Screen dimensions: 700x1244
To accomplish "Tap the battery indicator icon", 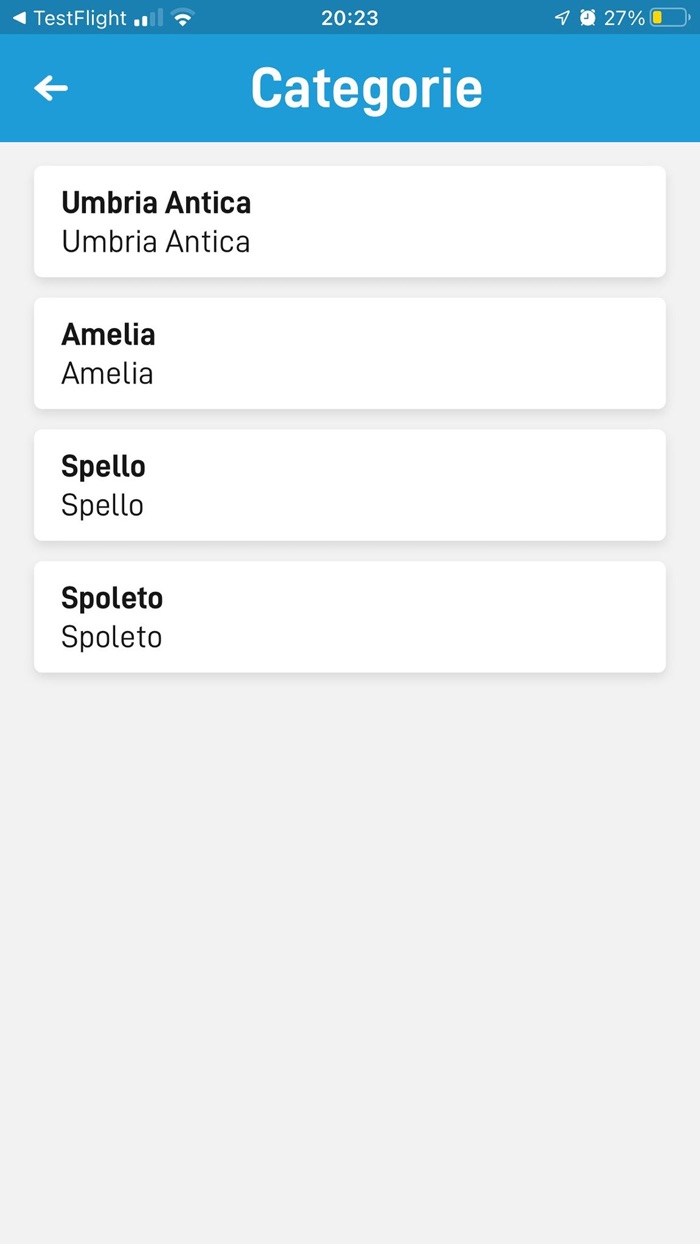I will click(x=670, y=18).
